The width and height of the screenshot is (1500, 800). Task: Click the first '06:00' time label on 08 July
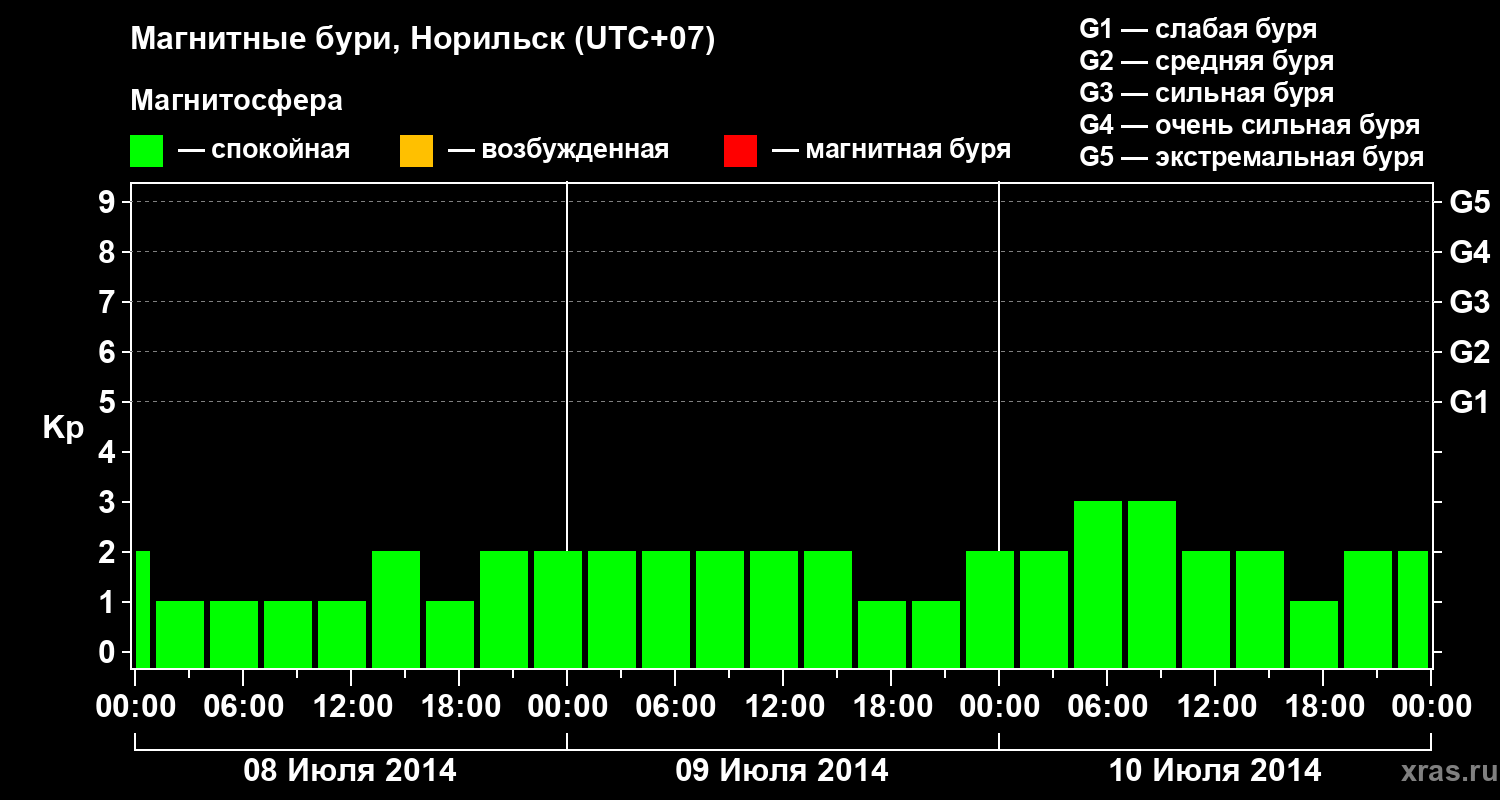243,706
